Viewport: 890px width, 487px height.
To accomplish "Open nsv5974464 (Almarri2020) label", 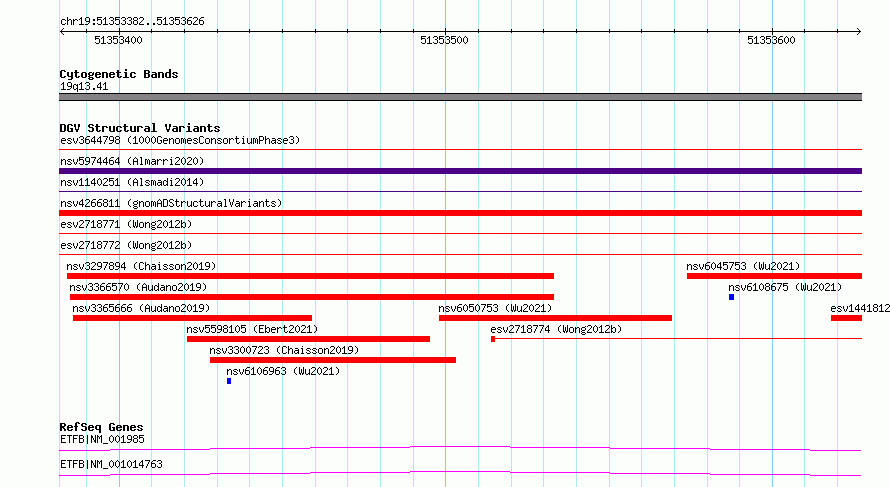I will [132, 161].
